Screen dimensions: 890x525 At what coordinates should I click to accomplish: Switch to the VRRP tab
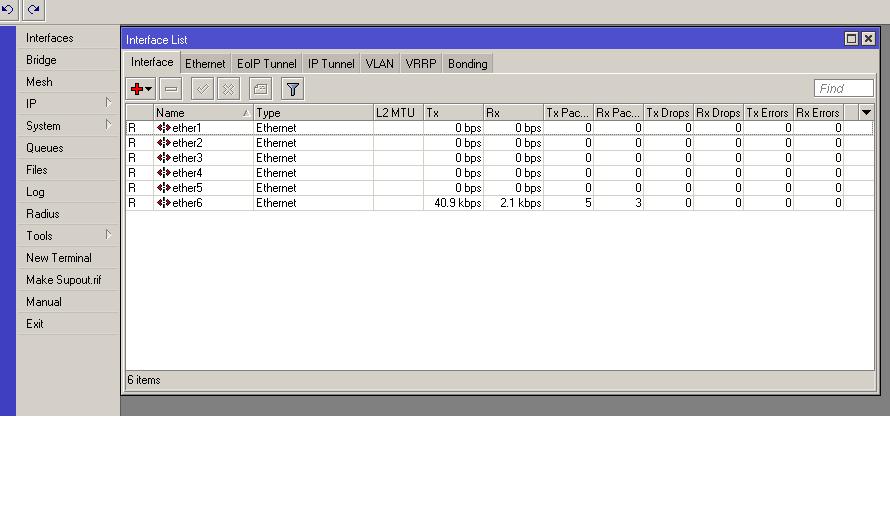coord(421,64)
